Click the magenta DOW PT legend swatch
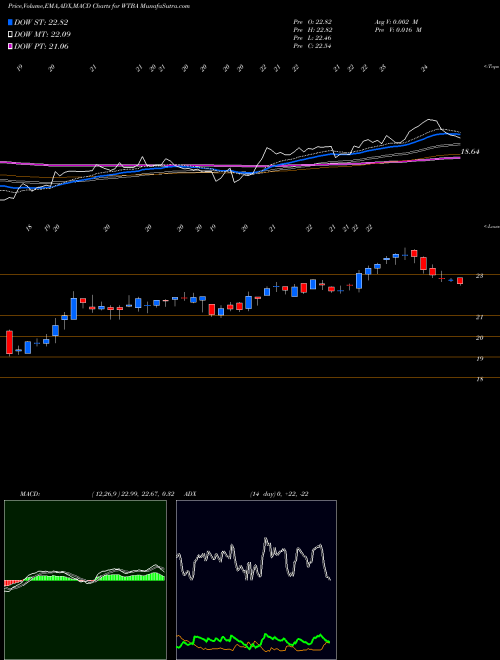Viewport: 500px width, 660px height. 10,46
